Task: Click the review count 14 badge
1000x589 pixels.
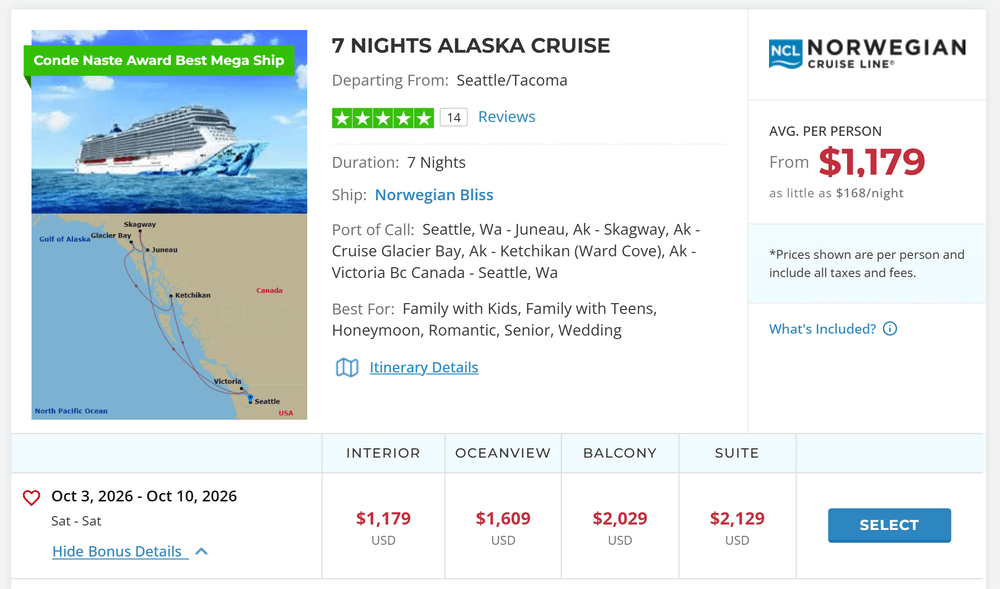Action: pyautogui.click(x=453, y=118)
